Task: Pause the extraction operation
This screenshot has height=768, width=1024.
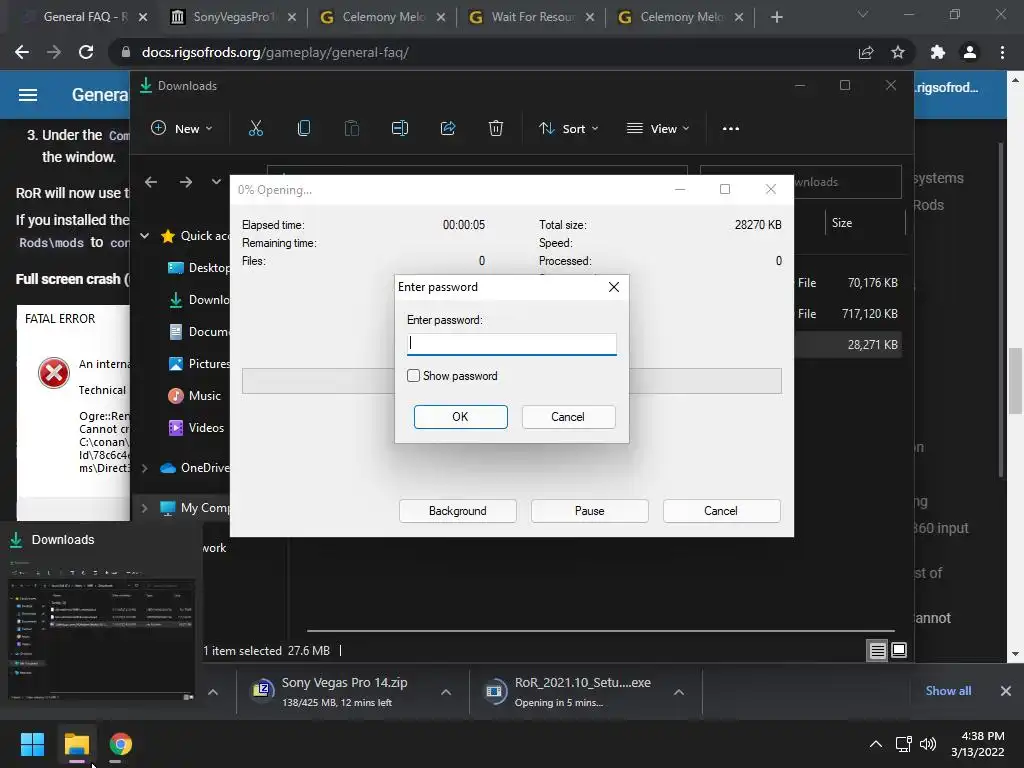Action: (590, 511)
